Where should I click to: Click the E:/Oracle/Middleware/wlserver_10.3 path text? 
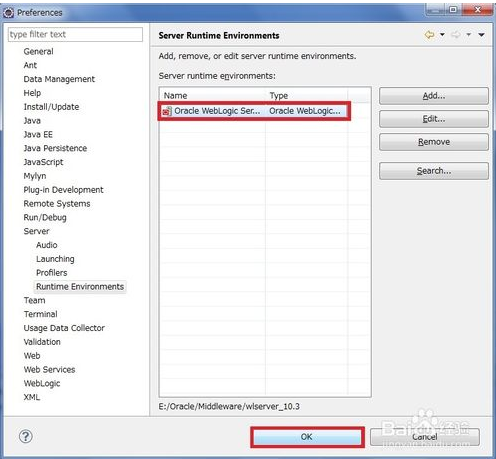pyautogui.click(x=229, y=407)
